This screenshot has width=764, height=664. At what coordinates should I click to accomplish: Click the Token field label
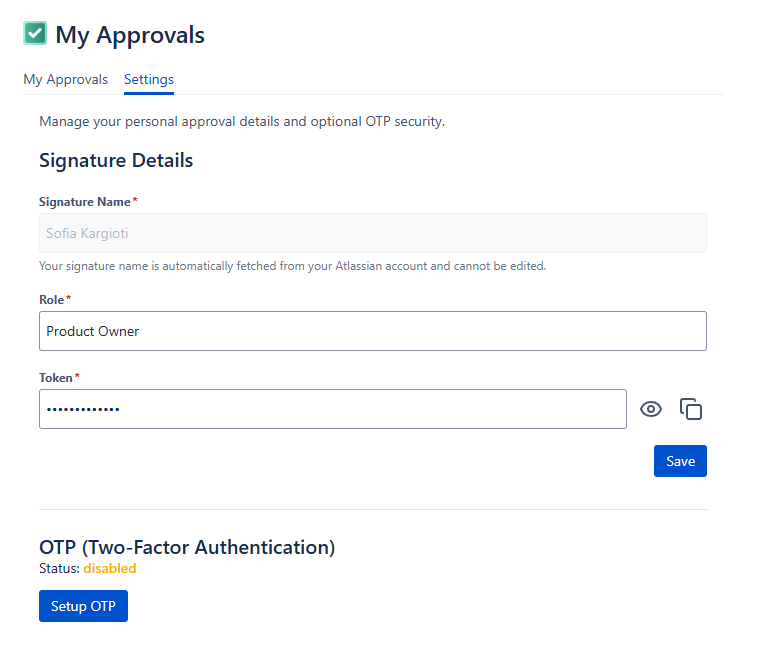(56, 378)
